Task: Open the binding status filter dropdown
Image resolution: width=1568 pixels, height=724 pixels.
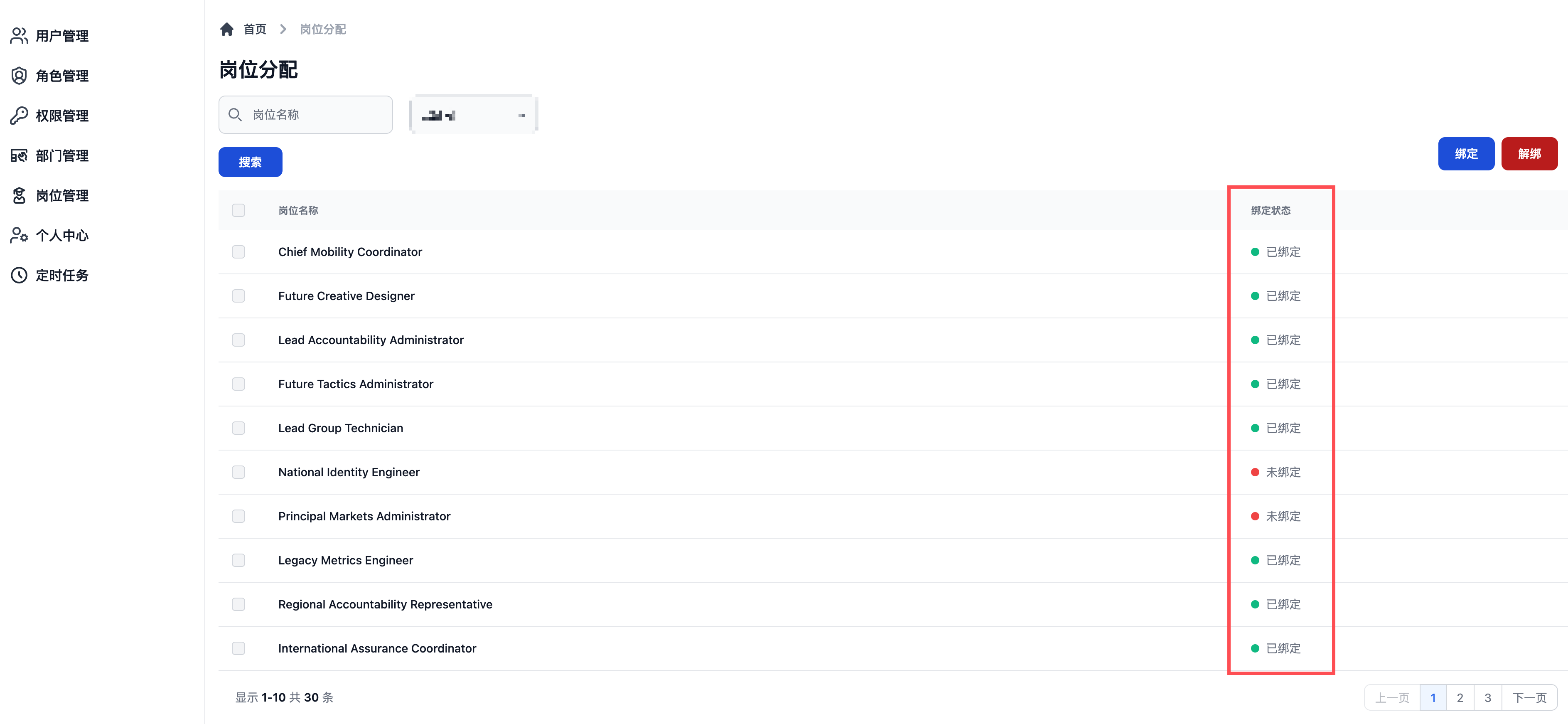Action: [474, 114]
